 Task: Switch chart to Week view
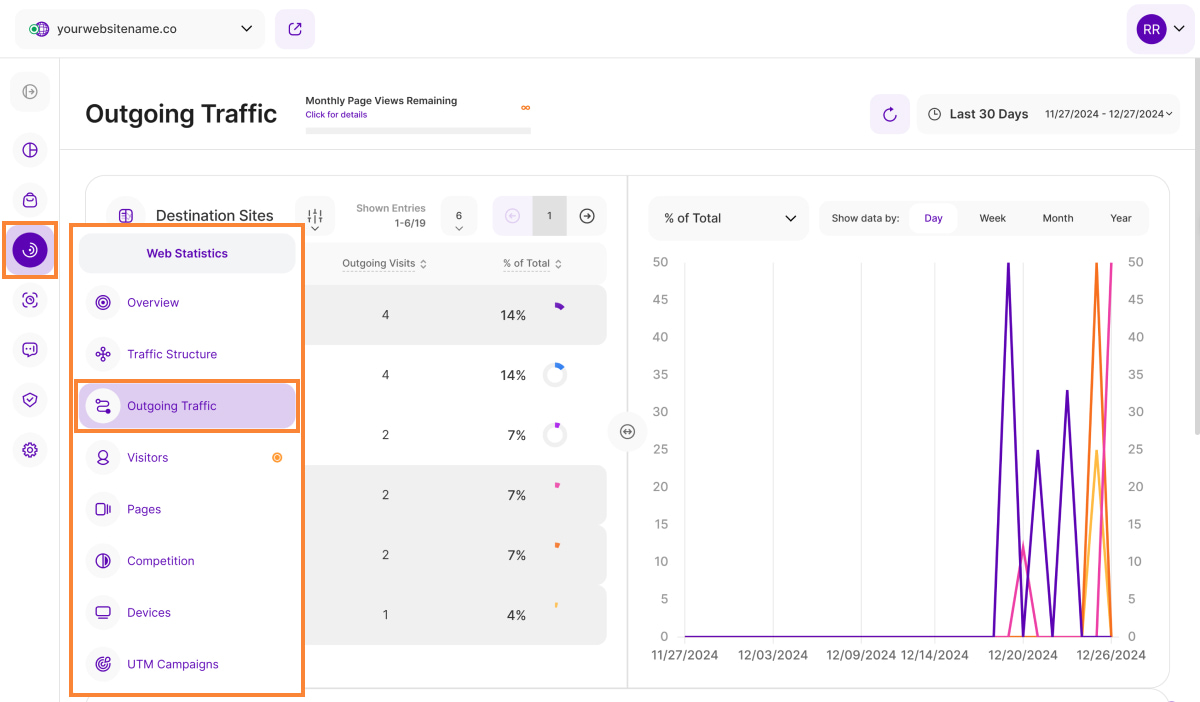pos(992,218)
